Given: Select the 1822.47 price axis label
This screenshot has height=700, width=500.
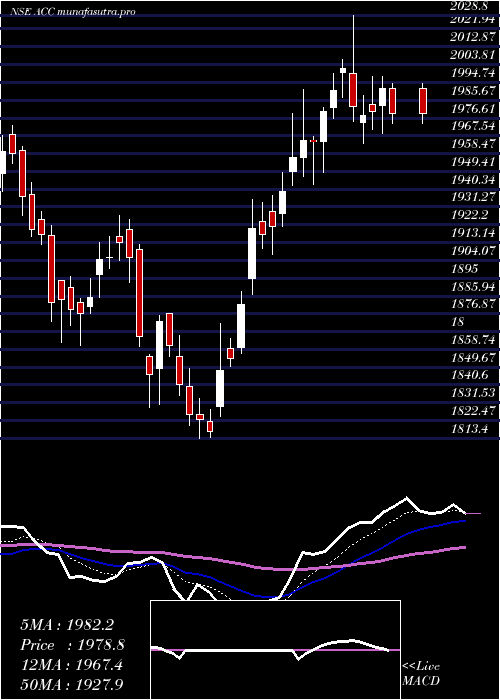Looking at the screenshot, I should 474,411.
